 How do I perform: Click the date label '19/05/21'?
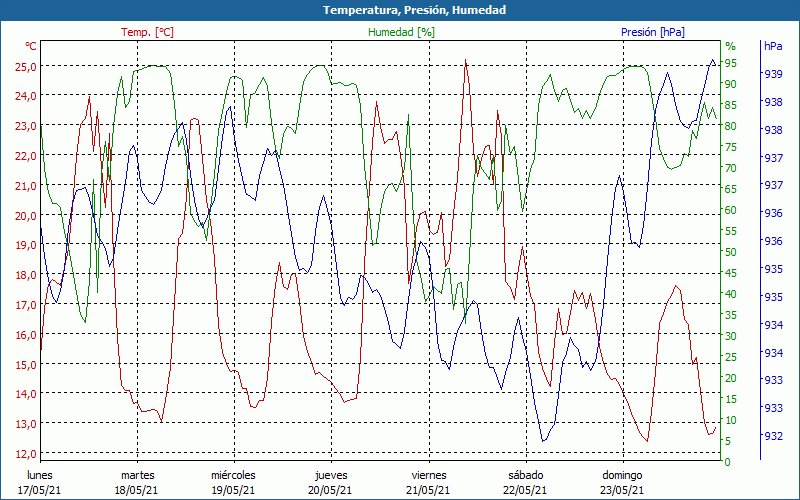pos(234,490)
